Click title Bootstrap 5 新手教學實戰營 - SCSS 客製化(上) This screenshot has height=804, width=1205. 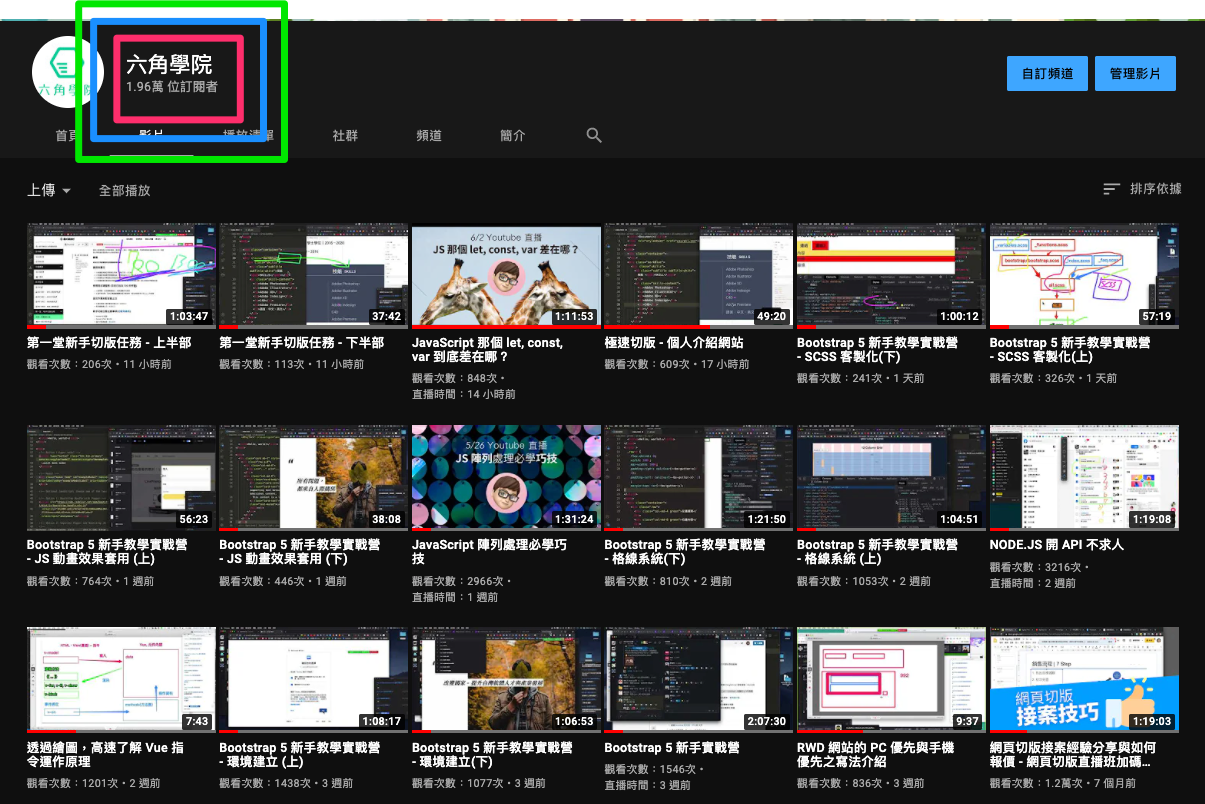pyautogui.click(x=1070, y=350)
